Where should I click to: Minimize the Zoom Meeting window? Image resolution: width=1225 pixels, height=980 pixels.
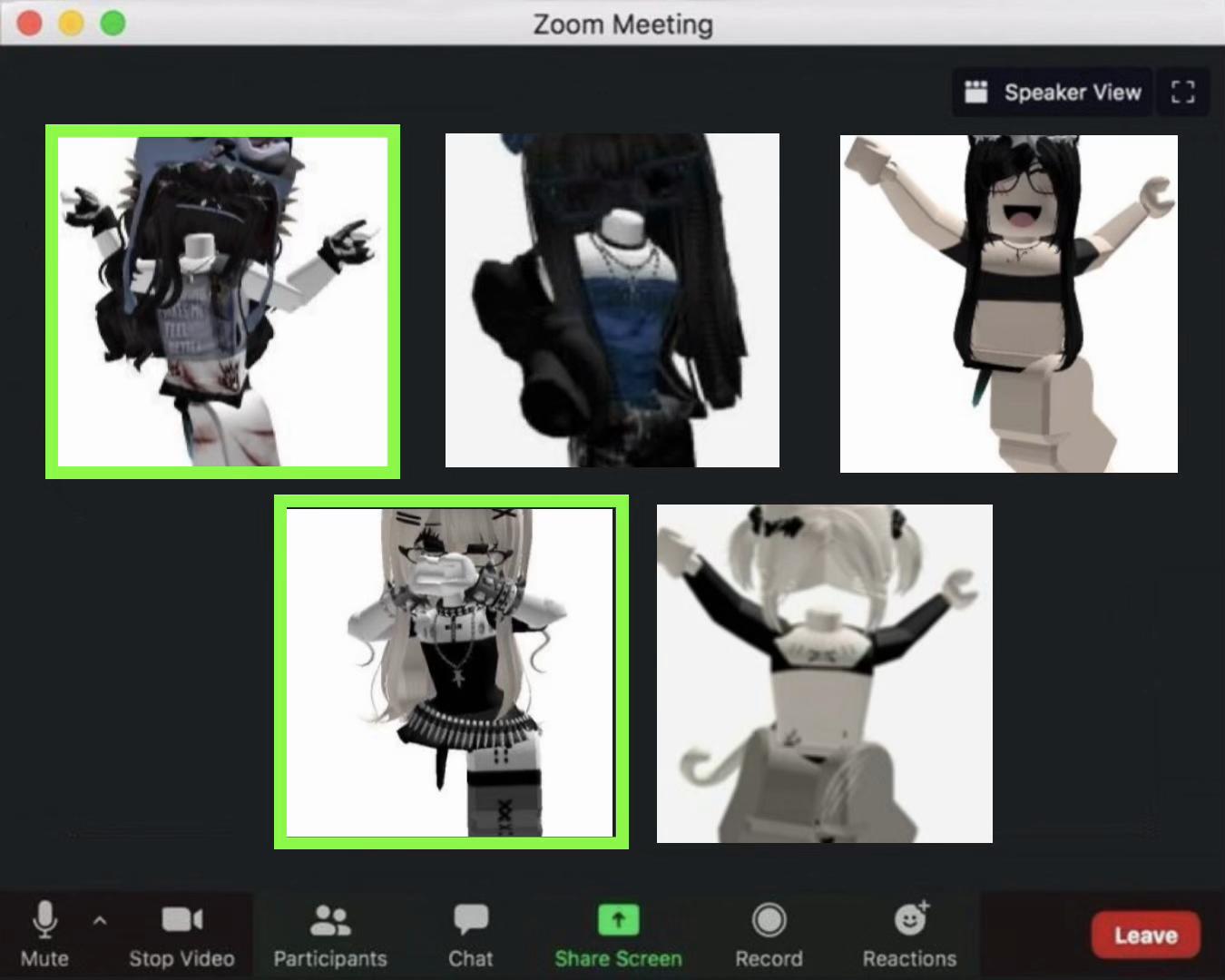(x=71, y=23)
